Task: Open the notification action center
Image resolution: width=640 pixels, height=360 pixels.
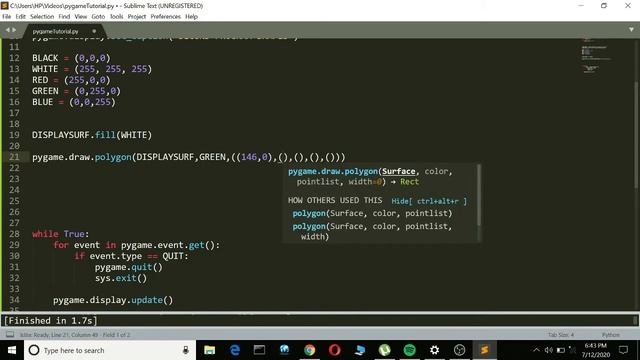Action: tap(623, 350)
